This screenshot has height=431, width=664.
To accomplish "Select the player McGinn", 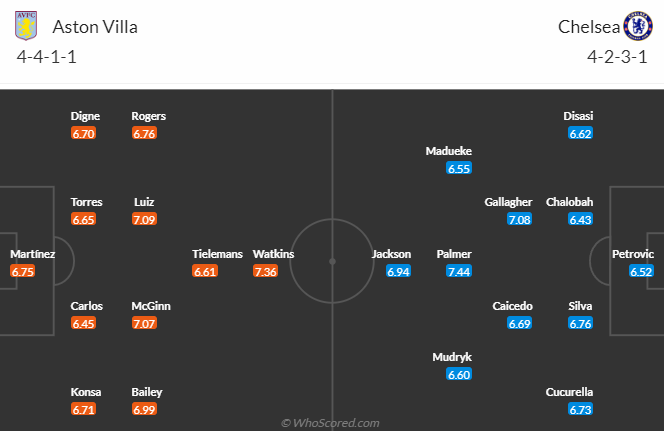I will [x=150, y=306].
